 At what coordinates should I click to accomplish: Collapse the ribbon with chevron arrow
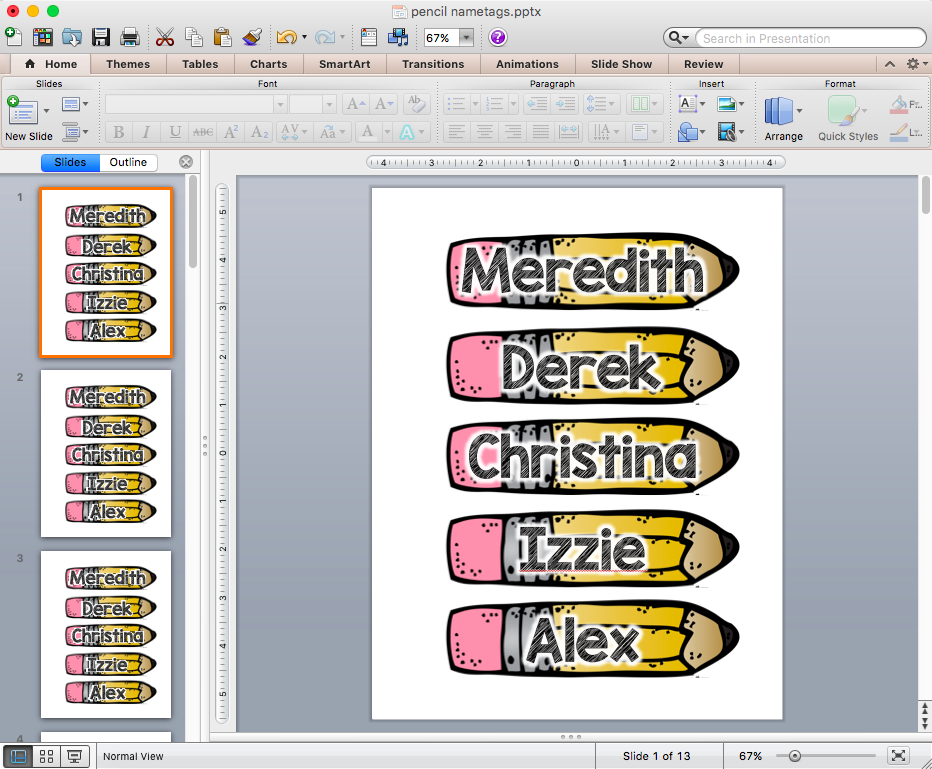(889, 64)
